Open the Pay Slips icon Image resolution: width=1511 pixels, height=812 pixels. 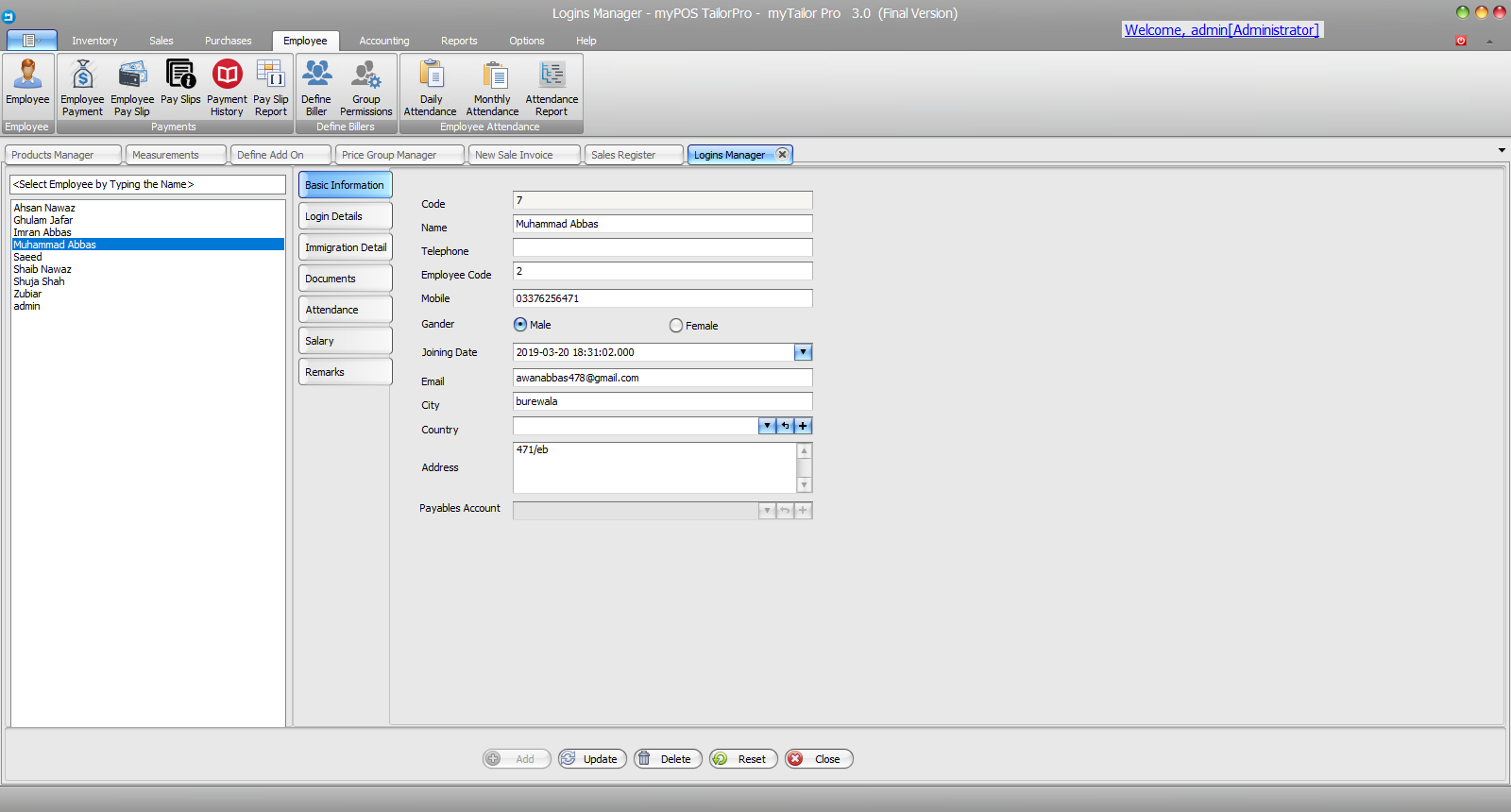[x=180, y=83]
